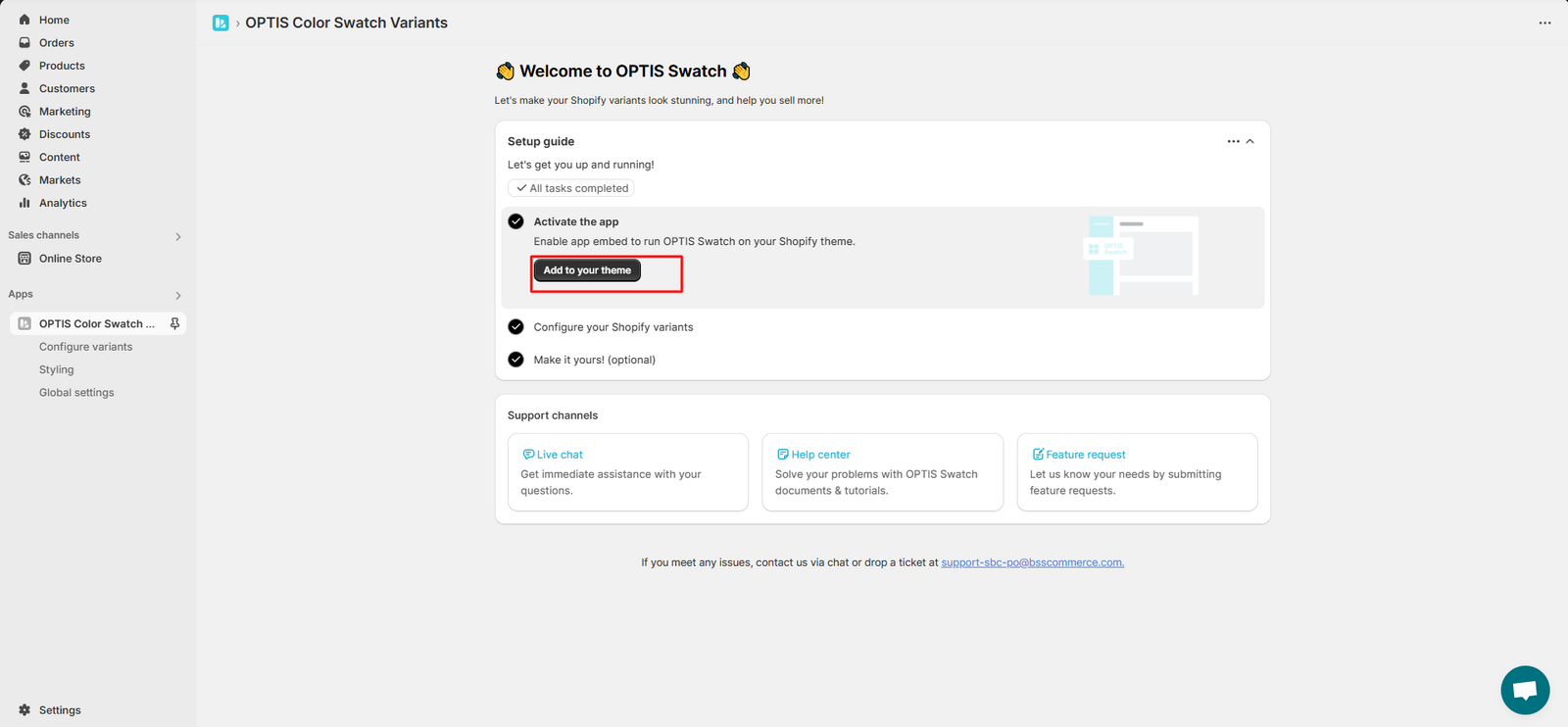Image resolution: width=1568 pixels, height=727 pixels.
Task: Click the Products tag icon
Action: coord(24,66)
